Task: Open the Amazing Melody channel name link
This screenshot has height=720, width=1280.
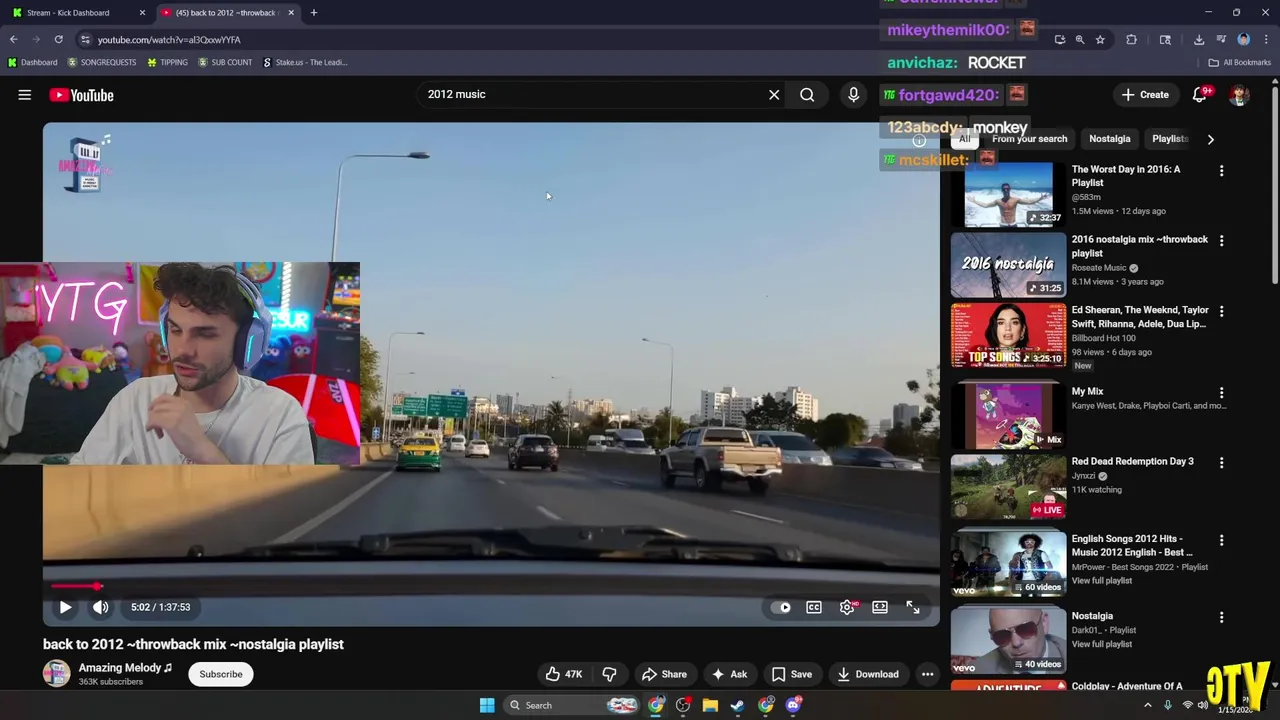Action: click(125, 667)
